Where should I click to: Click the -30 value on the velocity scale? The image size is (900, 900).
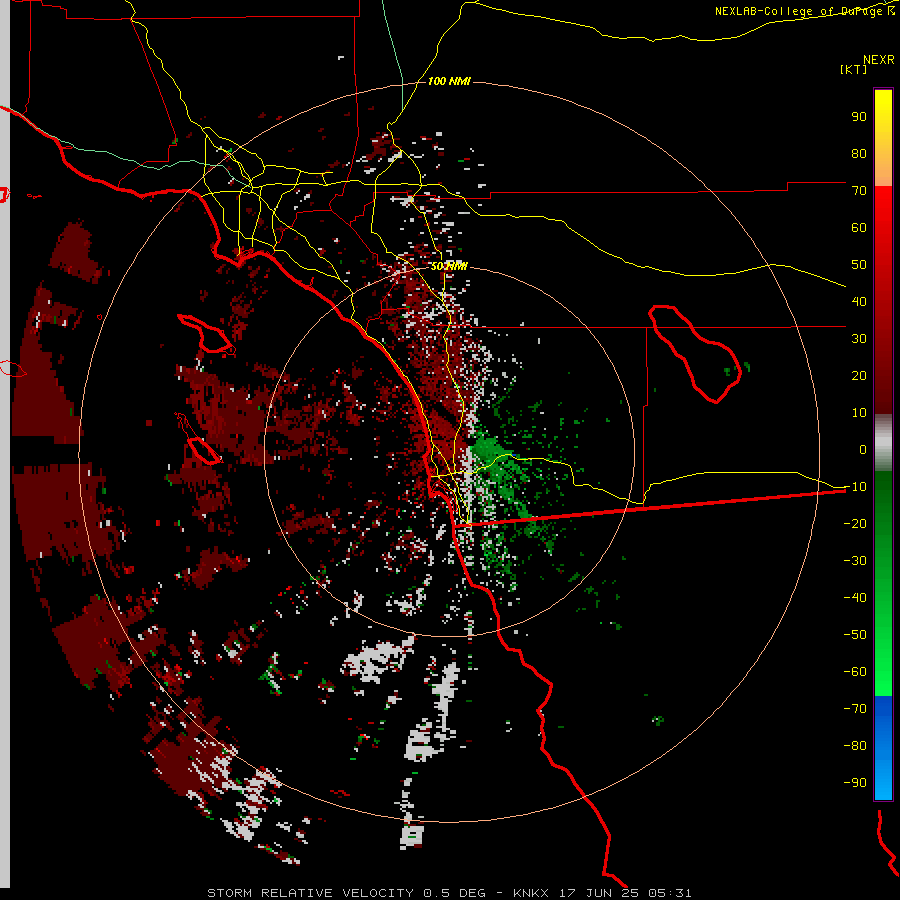click(855, 561)
